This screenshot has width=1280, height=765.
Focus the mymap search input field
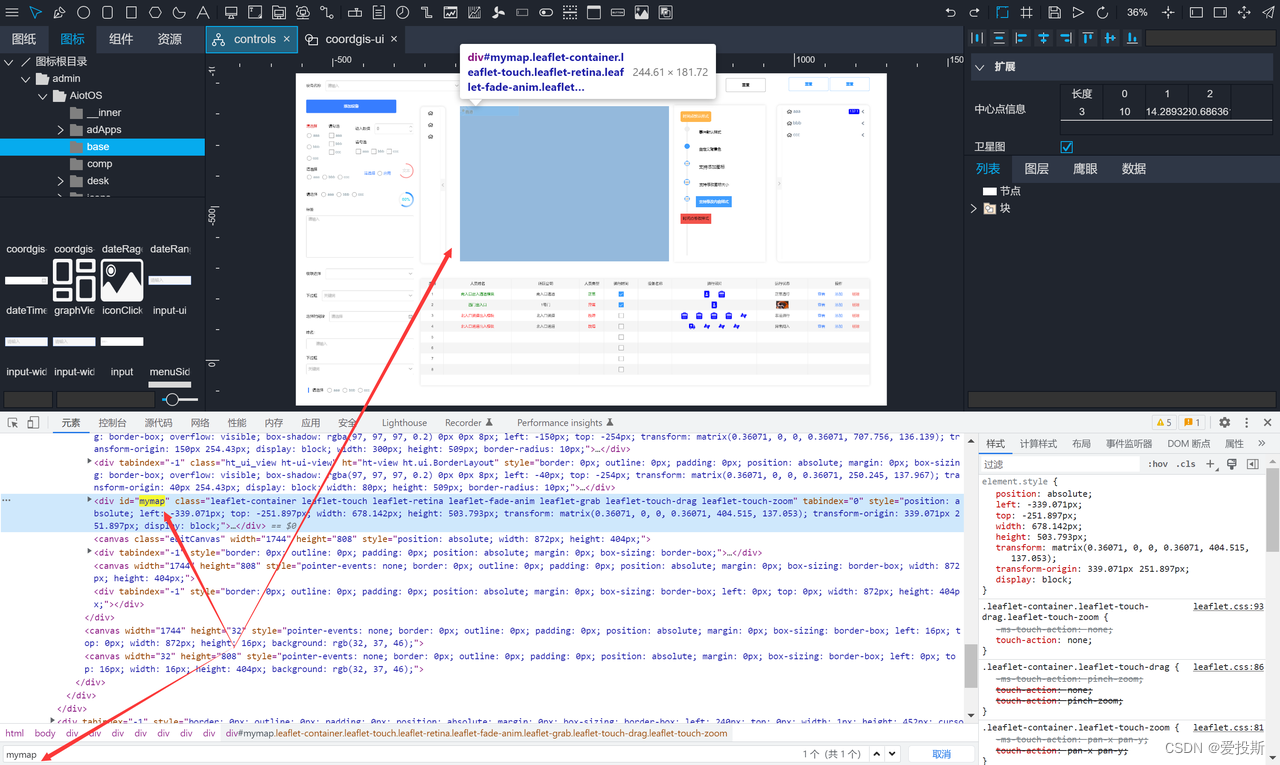coord(400,754)
